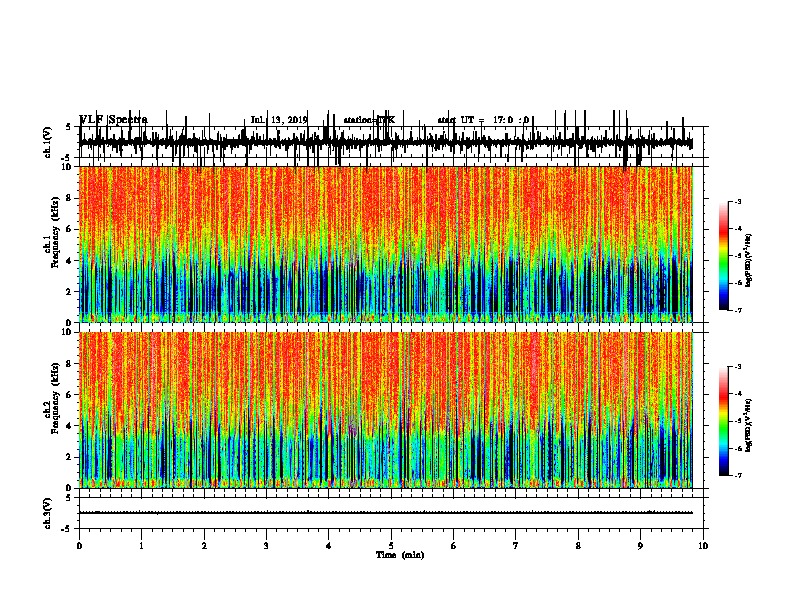792x612 pixels.
Task: Click the "10" frequency tick of ch.1 spectrogram
Action: click(66, 167)
